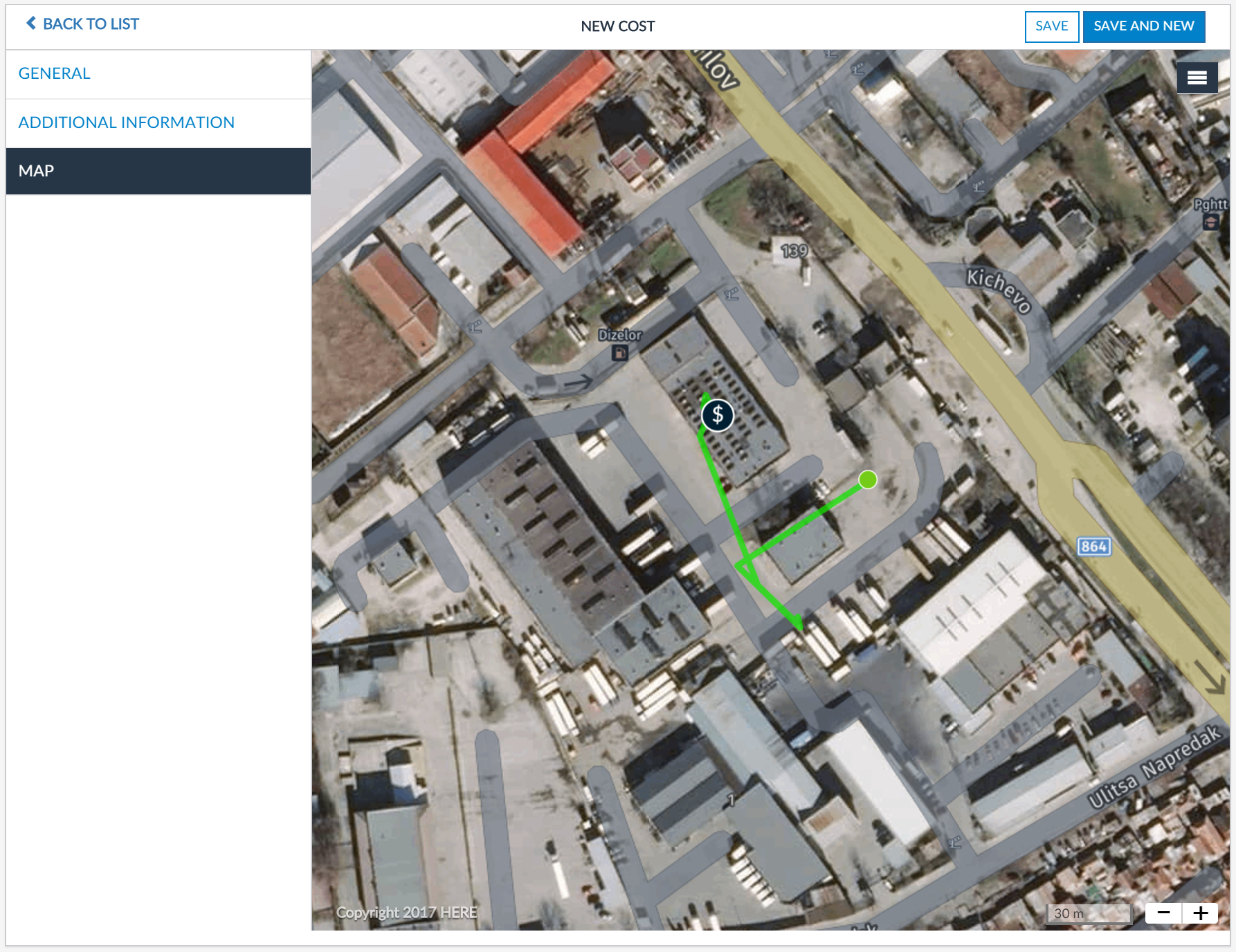Open the map layers menu icon

[1197, 78]
